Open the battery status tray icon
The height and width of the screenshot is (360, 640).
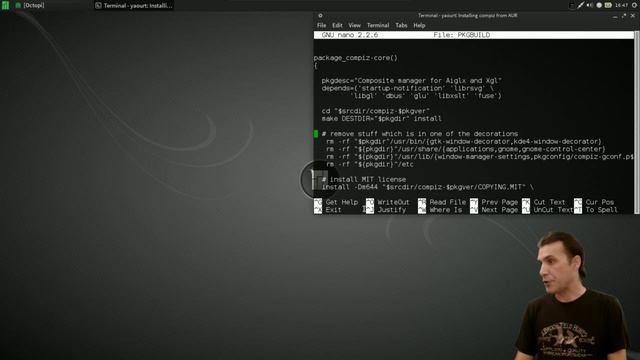(x=608, y=5)
